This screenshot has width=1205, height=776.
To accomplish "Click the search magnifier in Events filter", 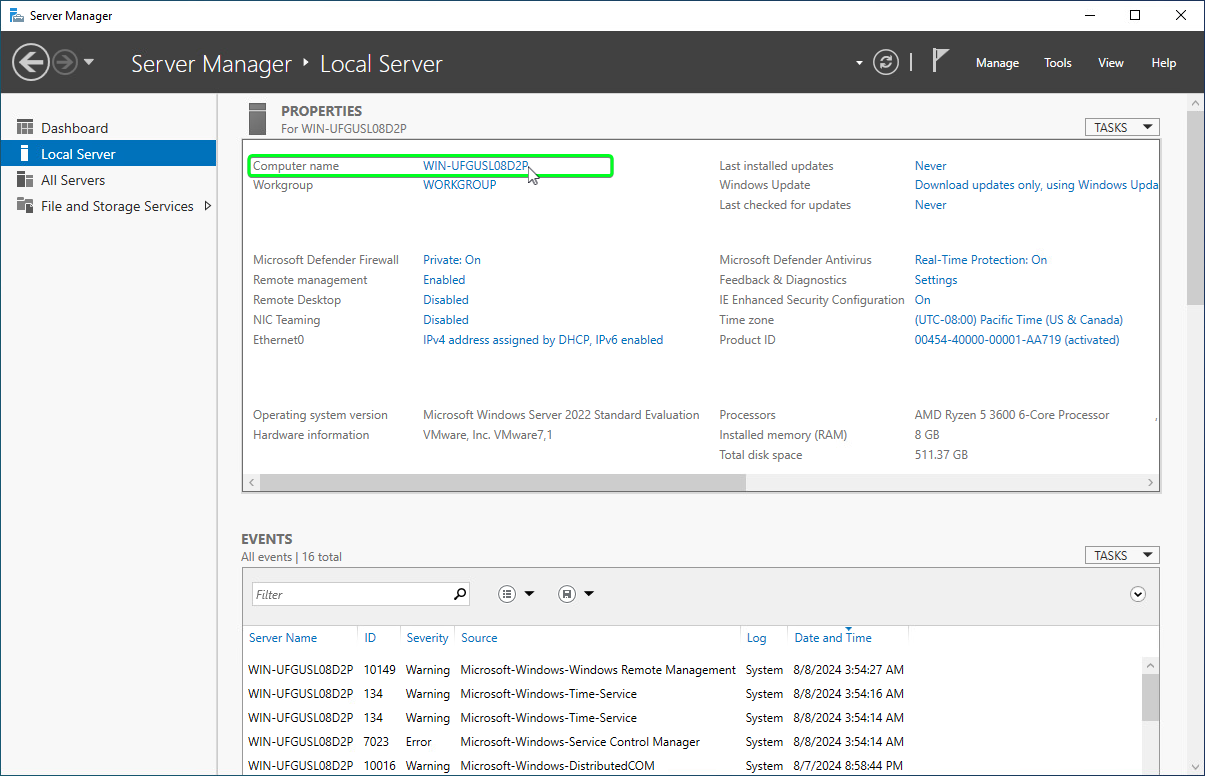I will tap(460, 594).
